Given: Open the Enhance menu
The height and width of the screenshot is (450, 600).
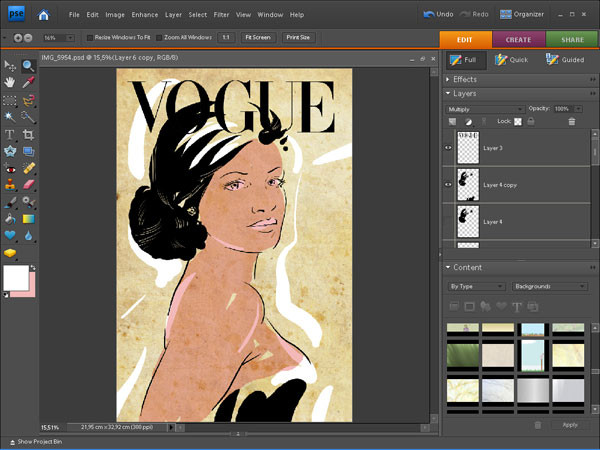Looking at the screenshot, I should pos(145,15).
